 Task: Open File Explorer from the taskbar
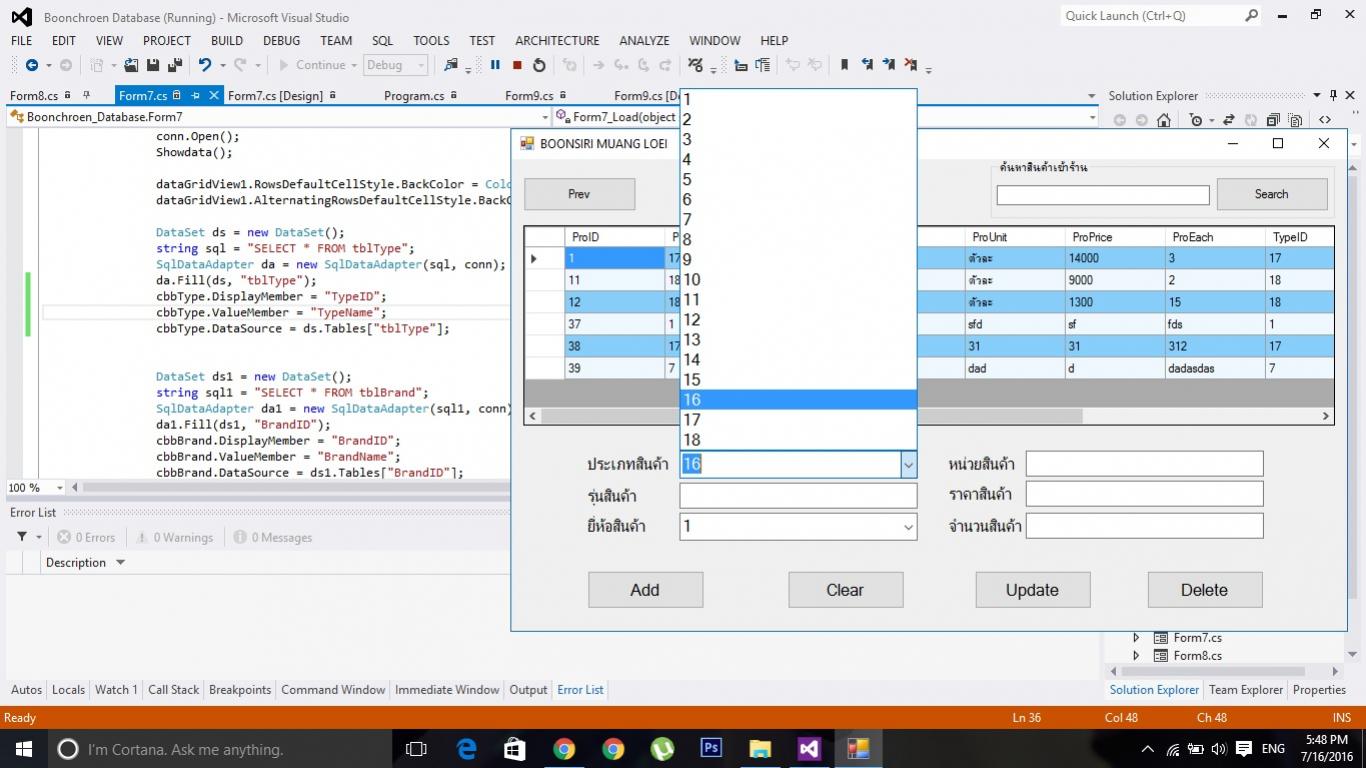click(760, 749)
